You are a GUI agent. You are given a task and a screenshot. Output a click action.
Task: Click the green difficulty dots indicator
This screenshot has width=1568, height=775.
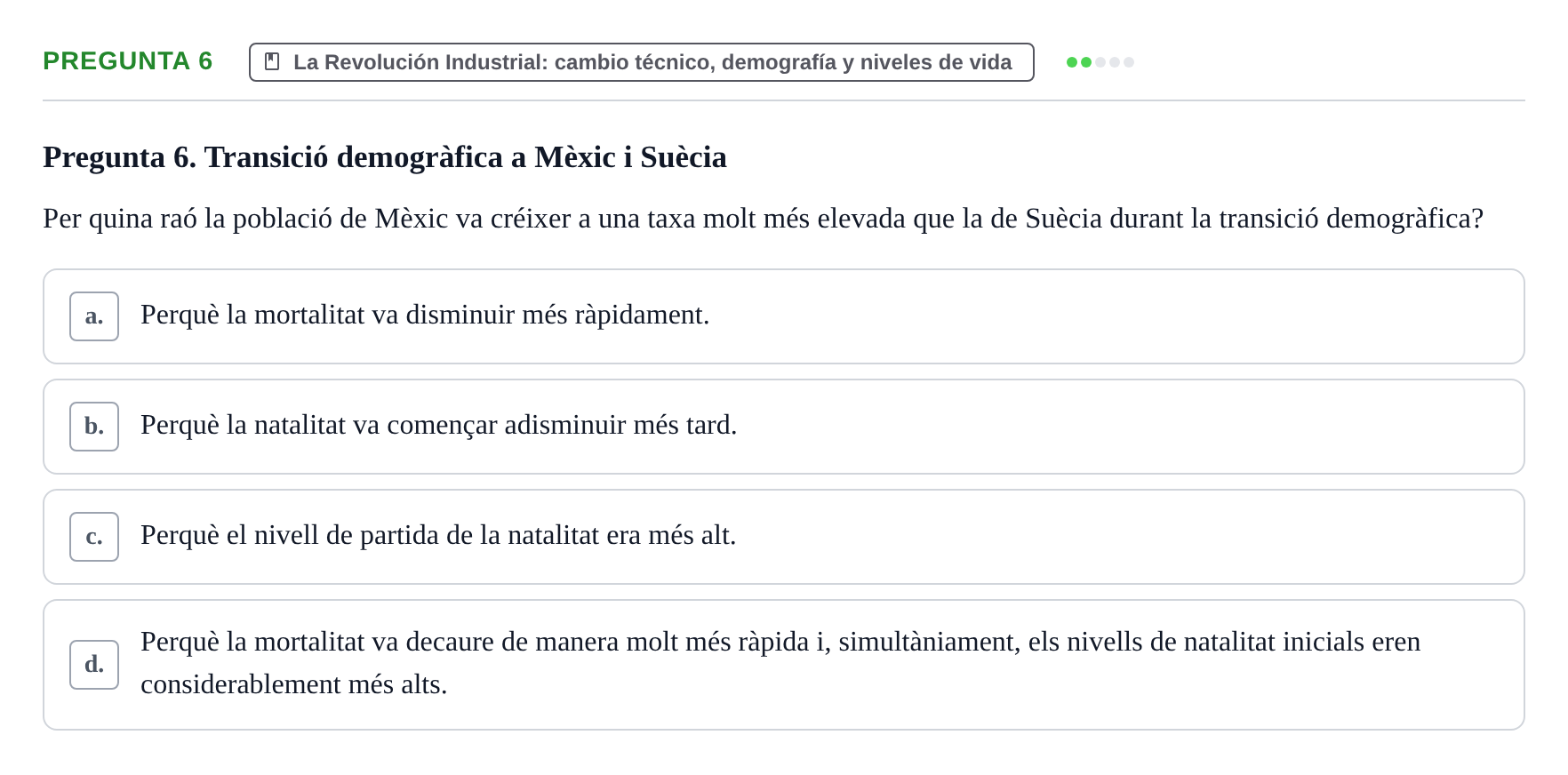click(x=1100, y=62)
